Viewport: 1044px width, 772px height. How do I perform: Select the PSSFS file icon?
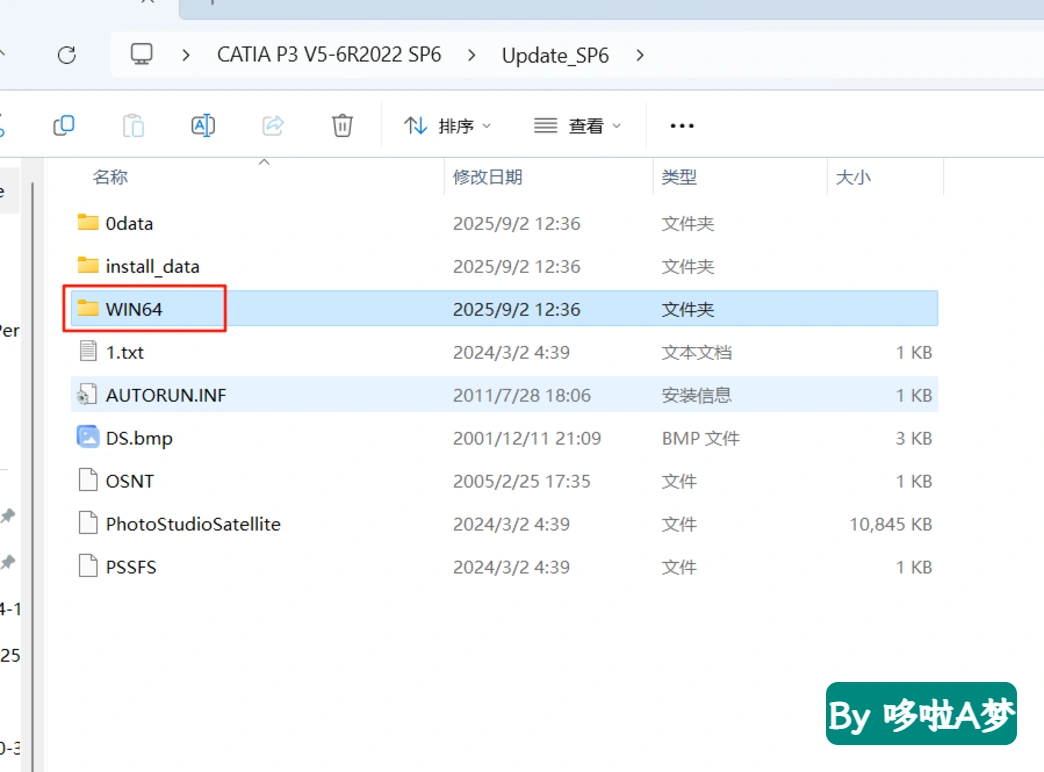[88, 566]
